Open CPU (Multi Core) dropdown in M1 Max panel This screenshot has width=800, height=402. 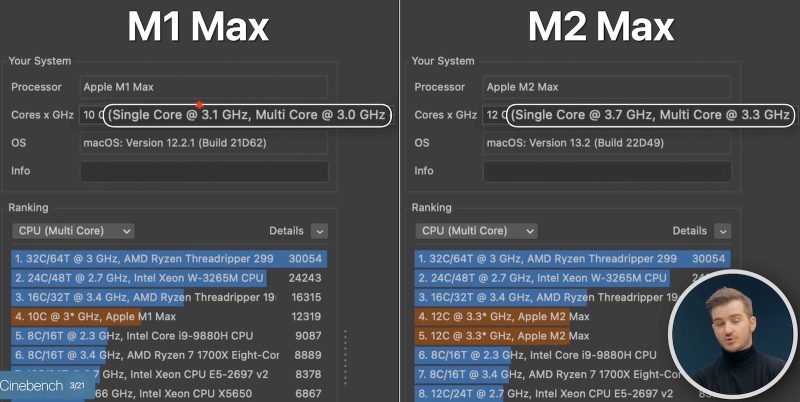[x=73, y=231]
